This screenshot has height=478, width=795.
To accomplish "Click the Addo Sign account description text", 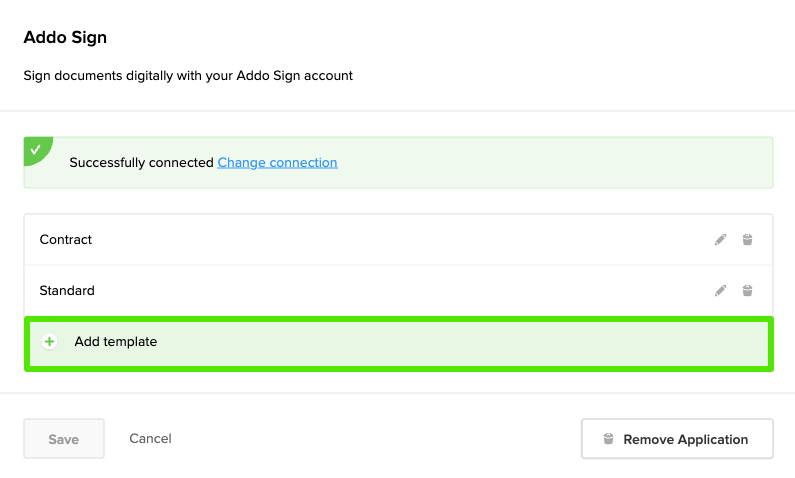I will pyautogui.click(x=188, y=75).
